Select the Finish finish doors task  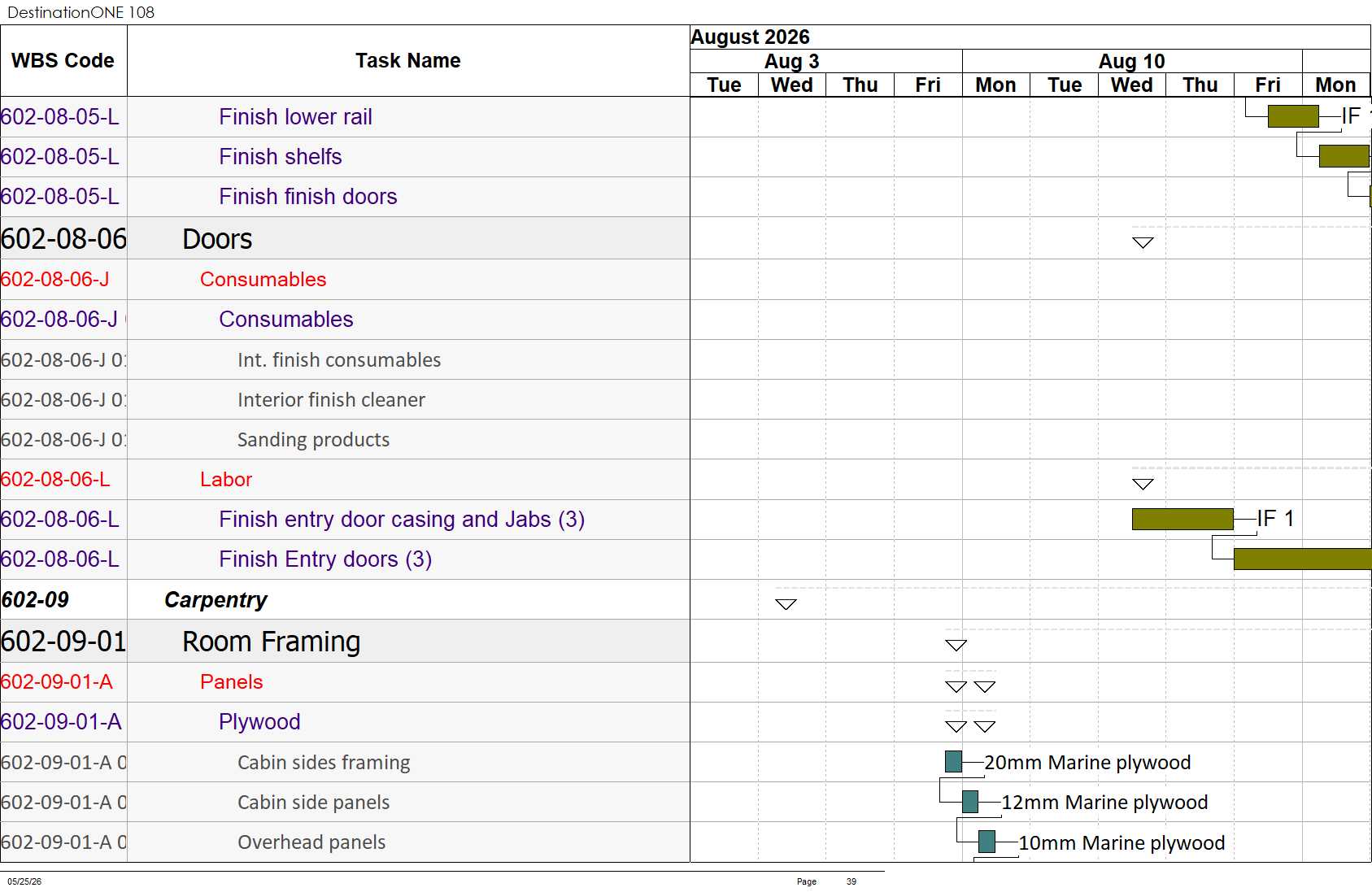click(x=308, y=197)
